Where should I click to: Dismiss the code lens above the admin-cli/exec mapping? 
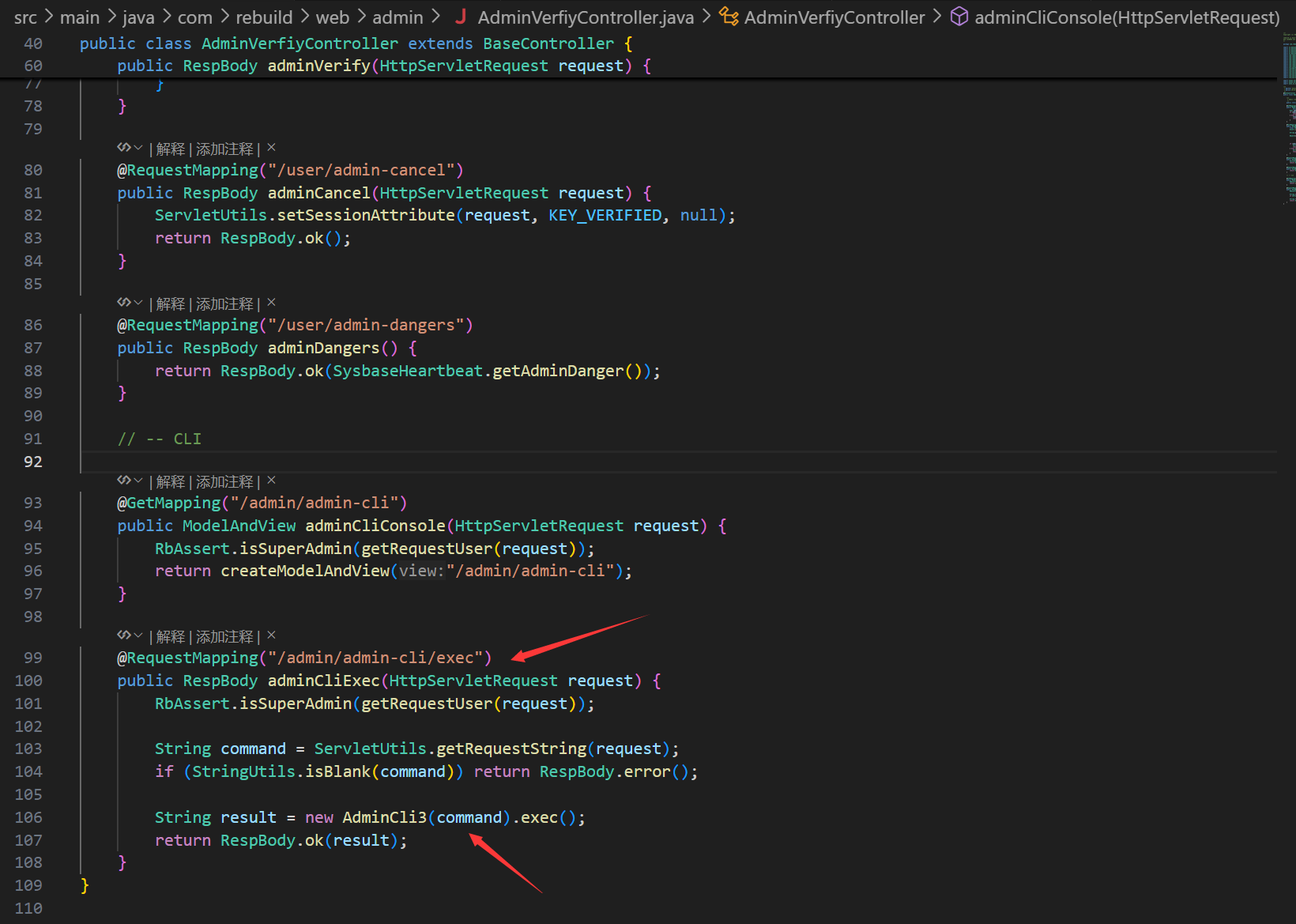click(271, 635)
